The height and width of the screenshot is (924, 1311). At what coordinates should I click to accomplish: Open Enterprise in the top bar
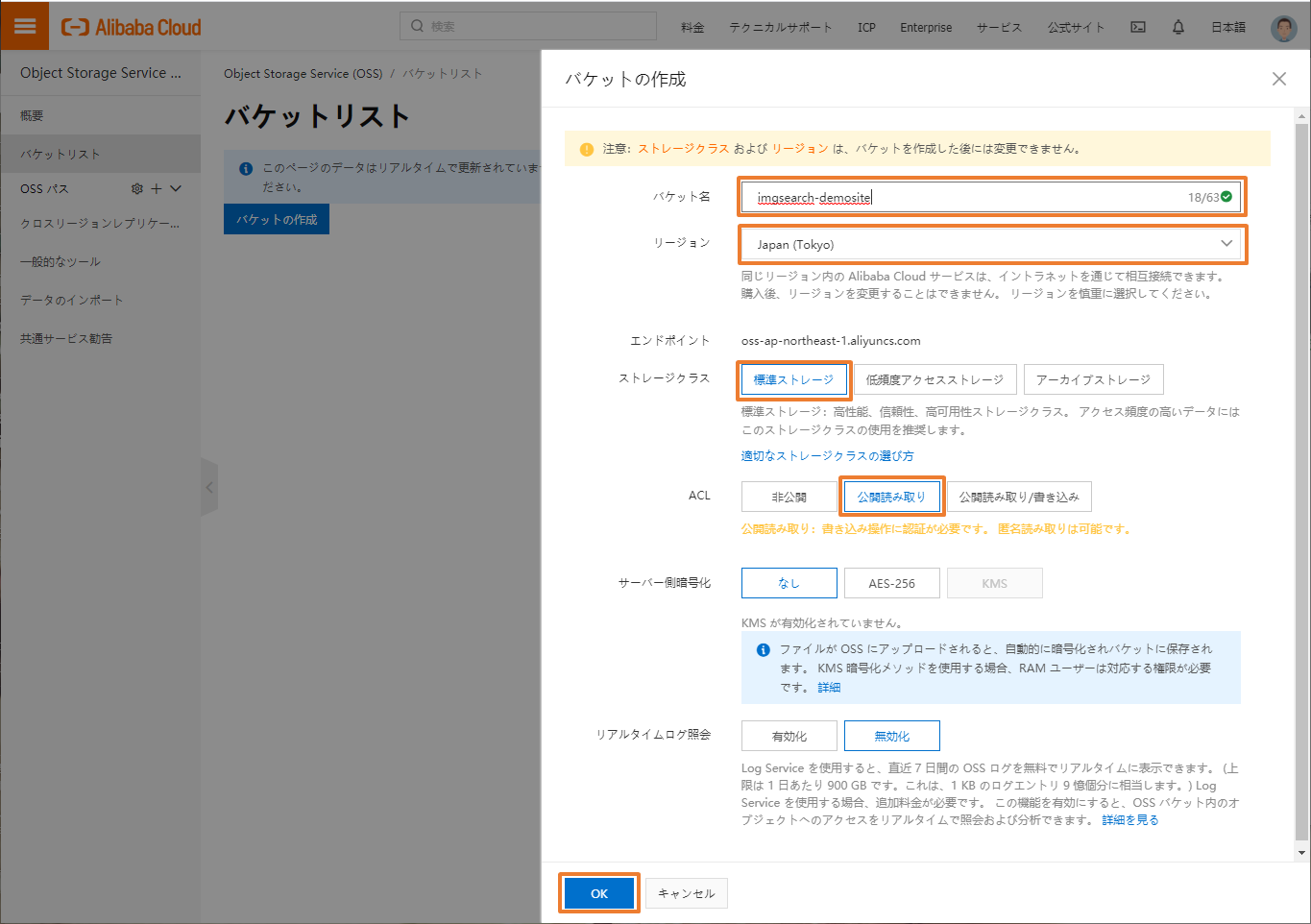926,27
